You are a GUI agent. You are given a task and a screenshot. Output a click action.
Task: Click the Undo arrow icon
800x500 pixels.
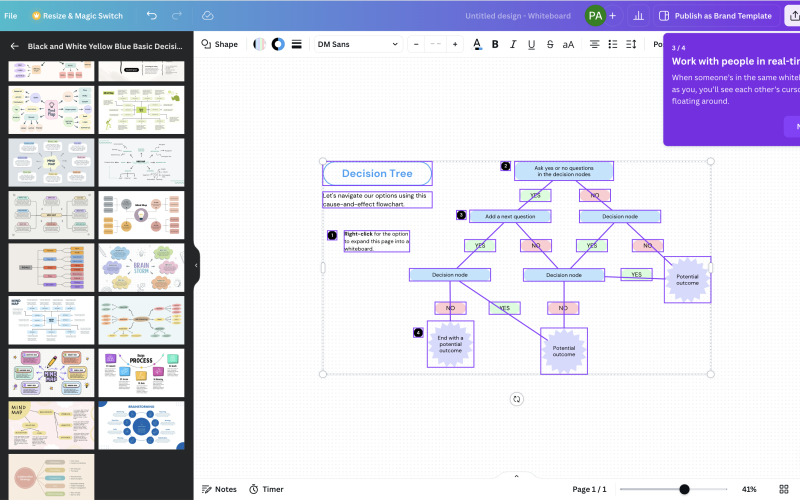(152, 16)
